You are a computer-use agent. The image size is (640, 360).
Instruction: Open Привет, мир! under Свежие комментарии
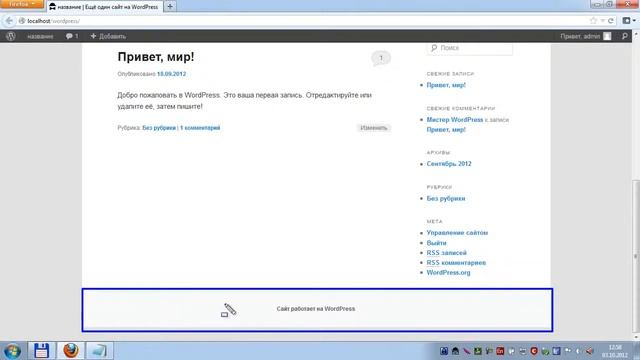pos(446,129)
